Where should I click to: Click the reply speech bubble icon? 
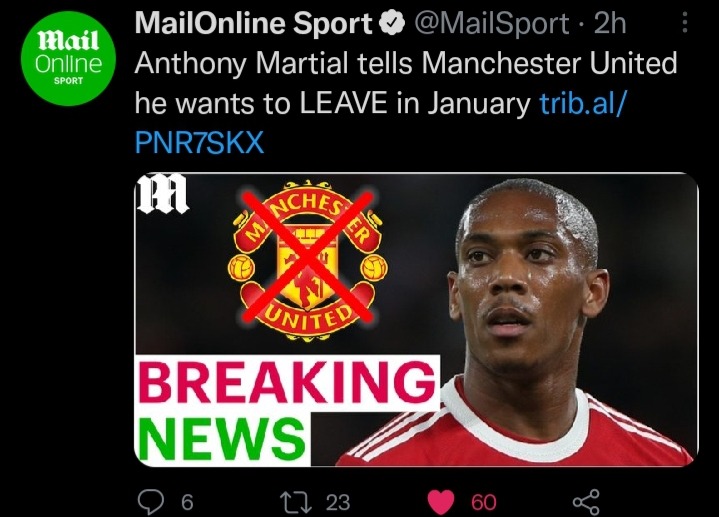click(x=151, y=501)
